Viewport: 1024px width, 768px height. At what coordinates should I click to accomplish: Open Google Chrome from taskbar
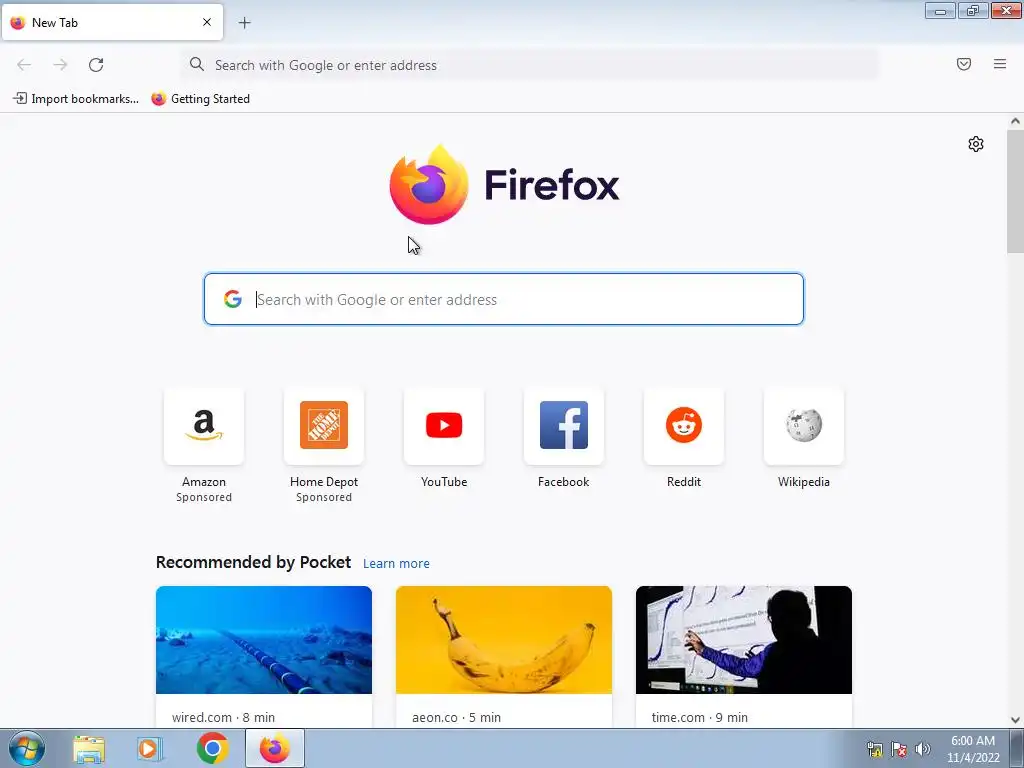212,748
